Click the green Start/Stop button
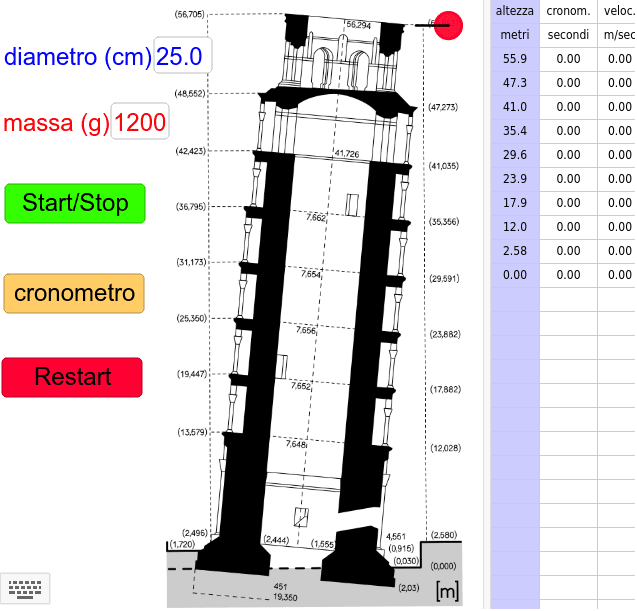The width and height of the screenshot is (637, 611). [75, 203]
